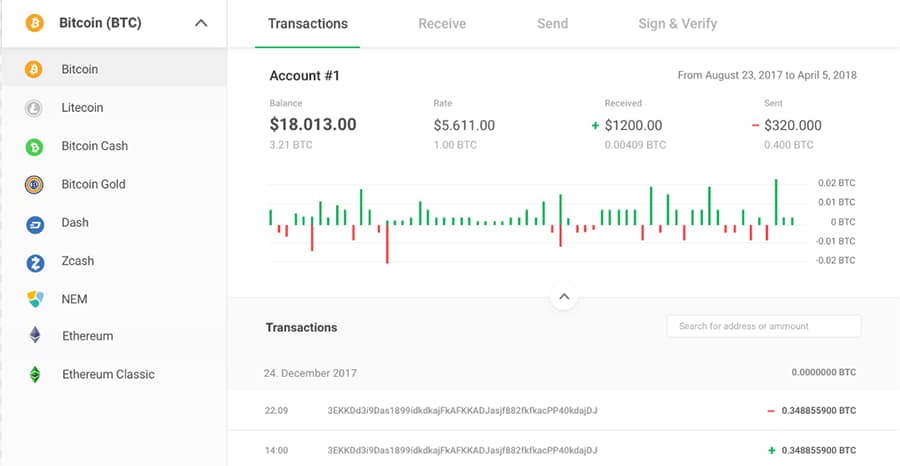This screenshot has height=466, width=900.
Task: Select the Zcash icon
Action: click(34, 262)
